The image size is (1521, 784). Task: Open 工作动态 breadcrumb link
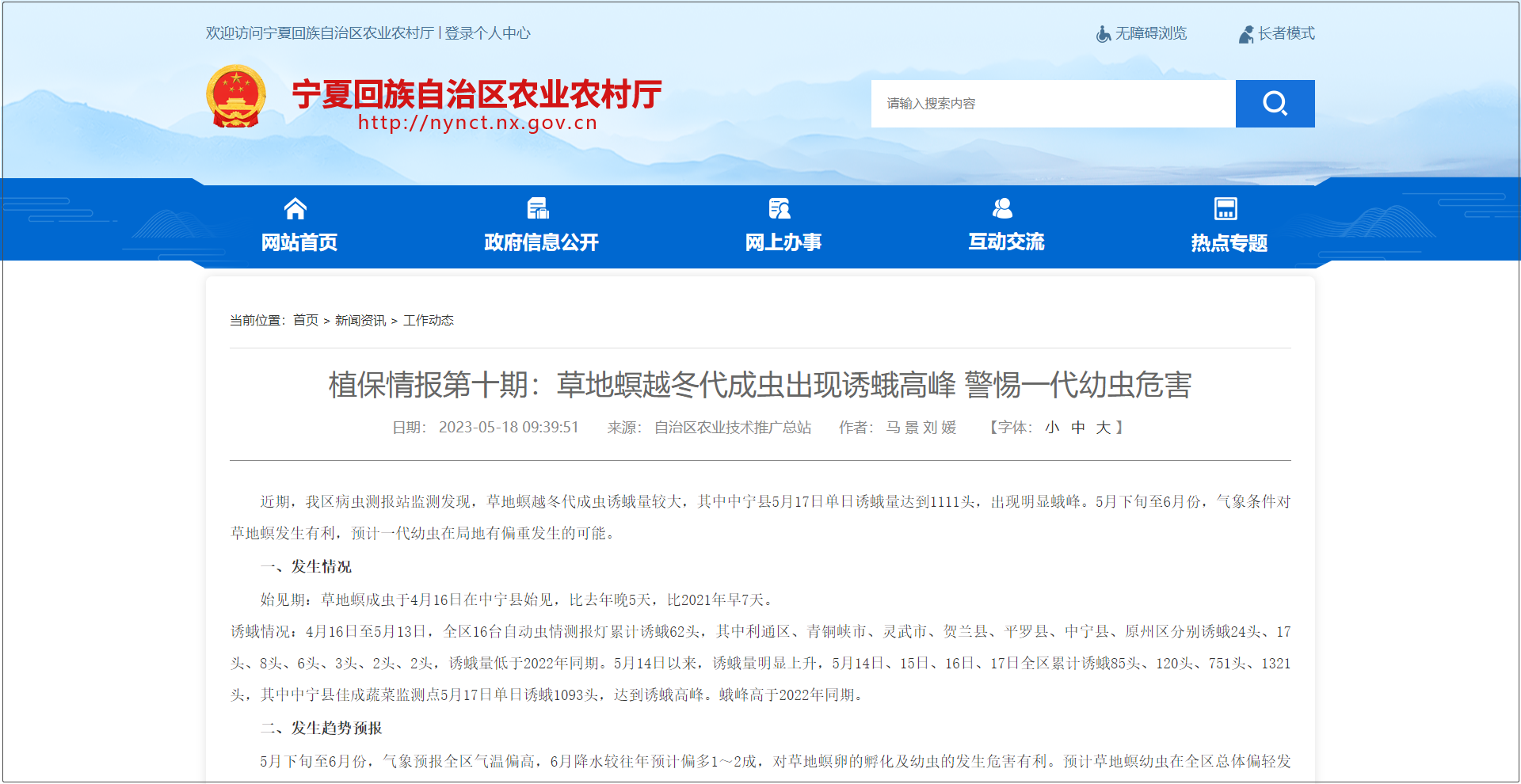coord(429,320)
